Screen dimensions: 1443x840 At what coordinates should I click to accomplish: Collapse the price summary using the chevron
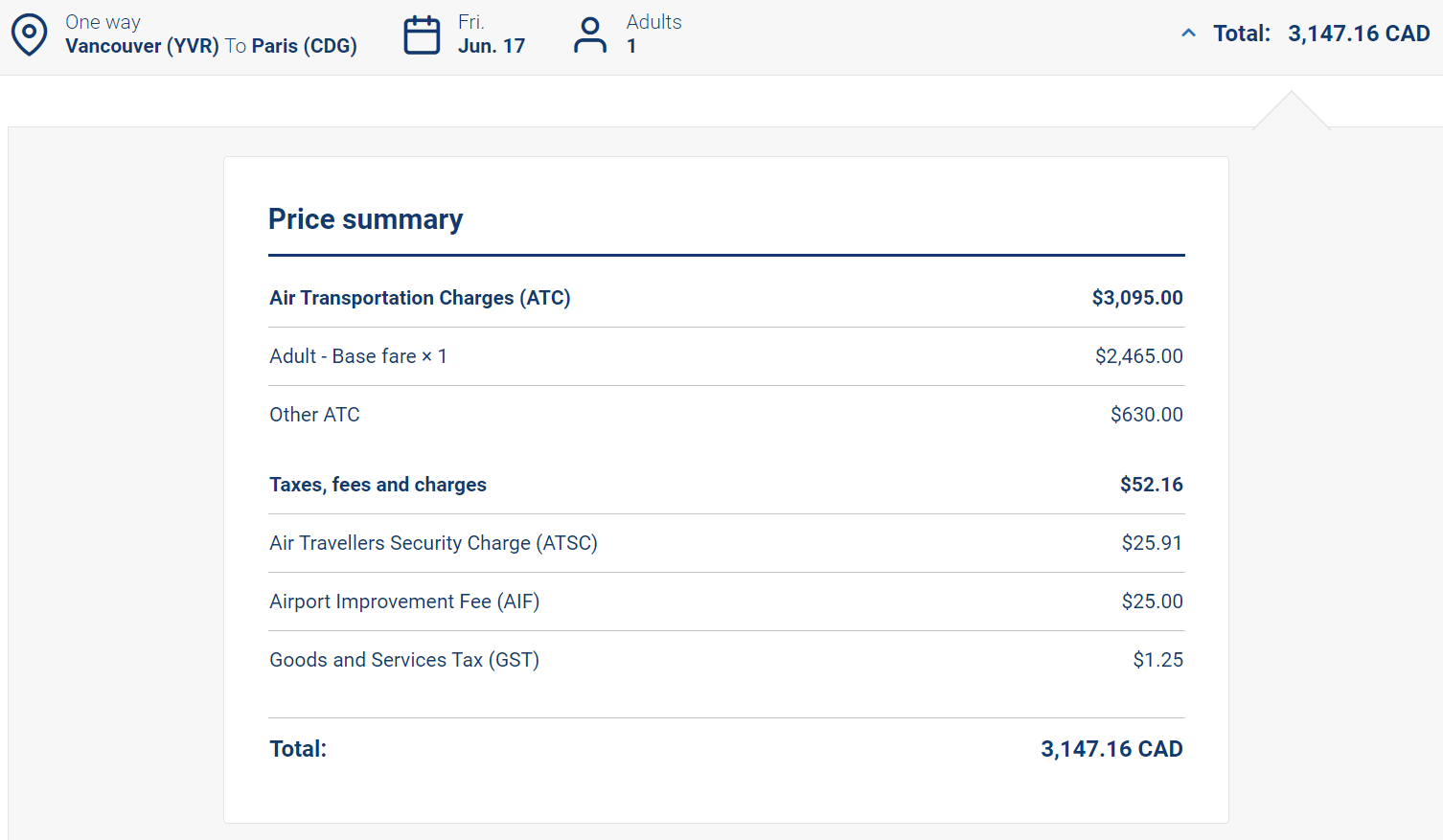pyautogui.click(x=1188, y=34)
